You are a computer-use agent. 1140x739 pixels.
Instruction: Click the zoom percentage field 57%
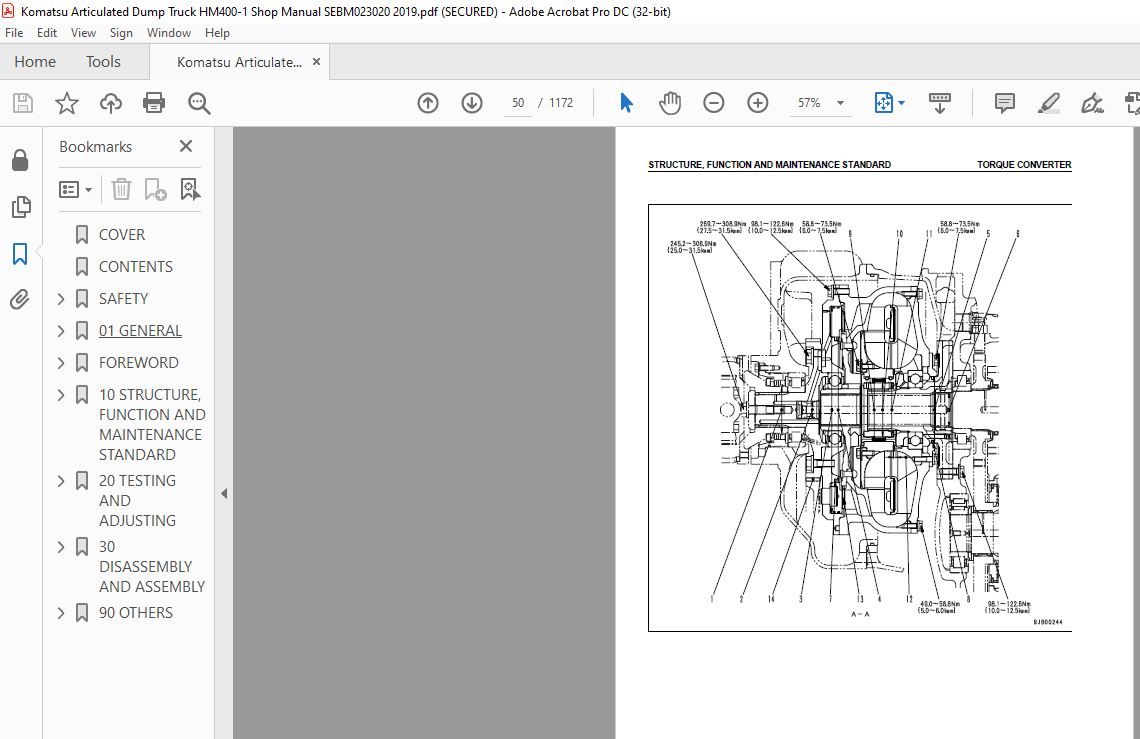click(x=809, y=103)
